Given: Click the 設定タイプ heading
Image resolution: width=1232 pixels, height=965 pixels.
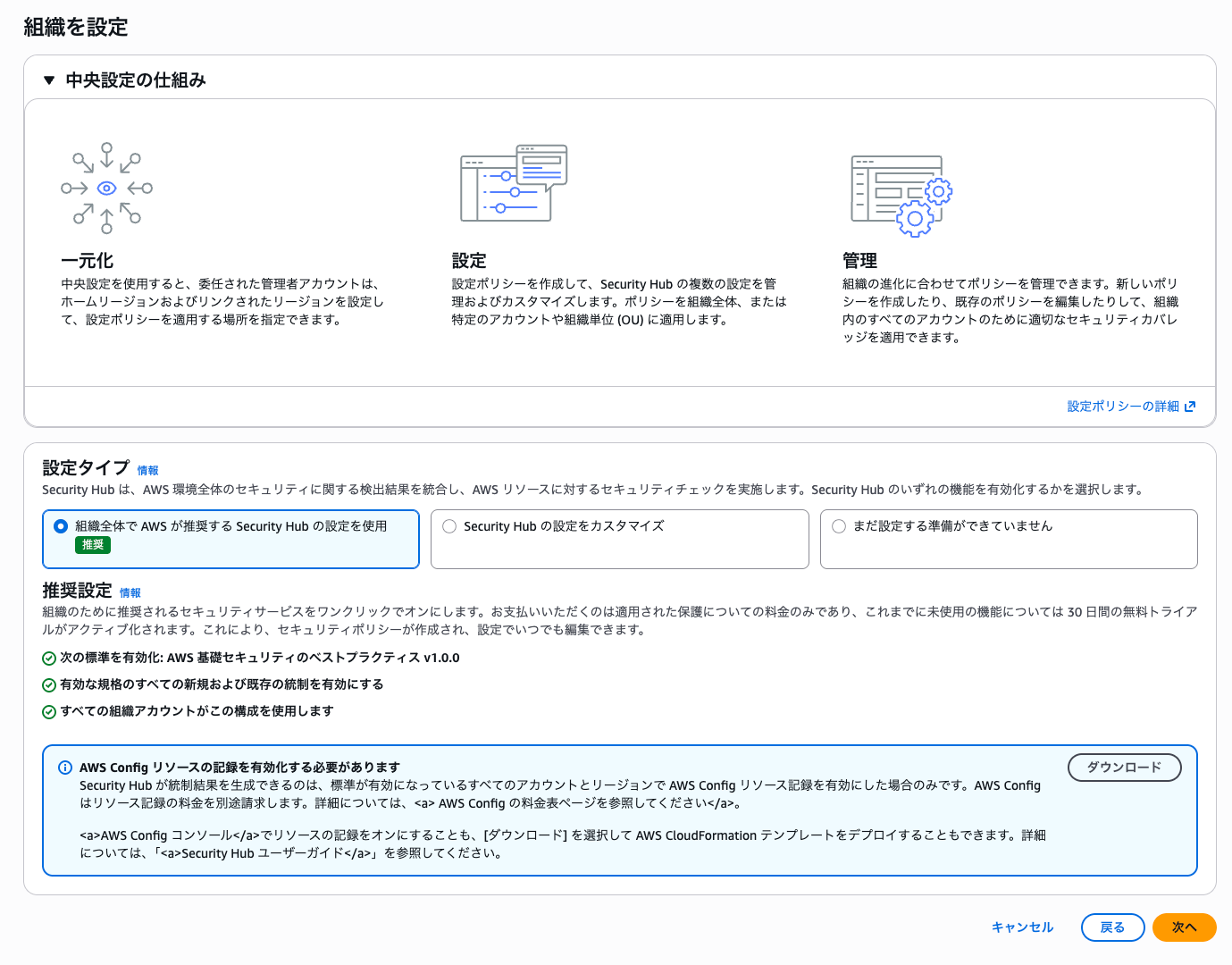Looking at the screenshot, I should tap(87, 468).
